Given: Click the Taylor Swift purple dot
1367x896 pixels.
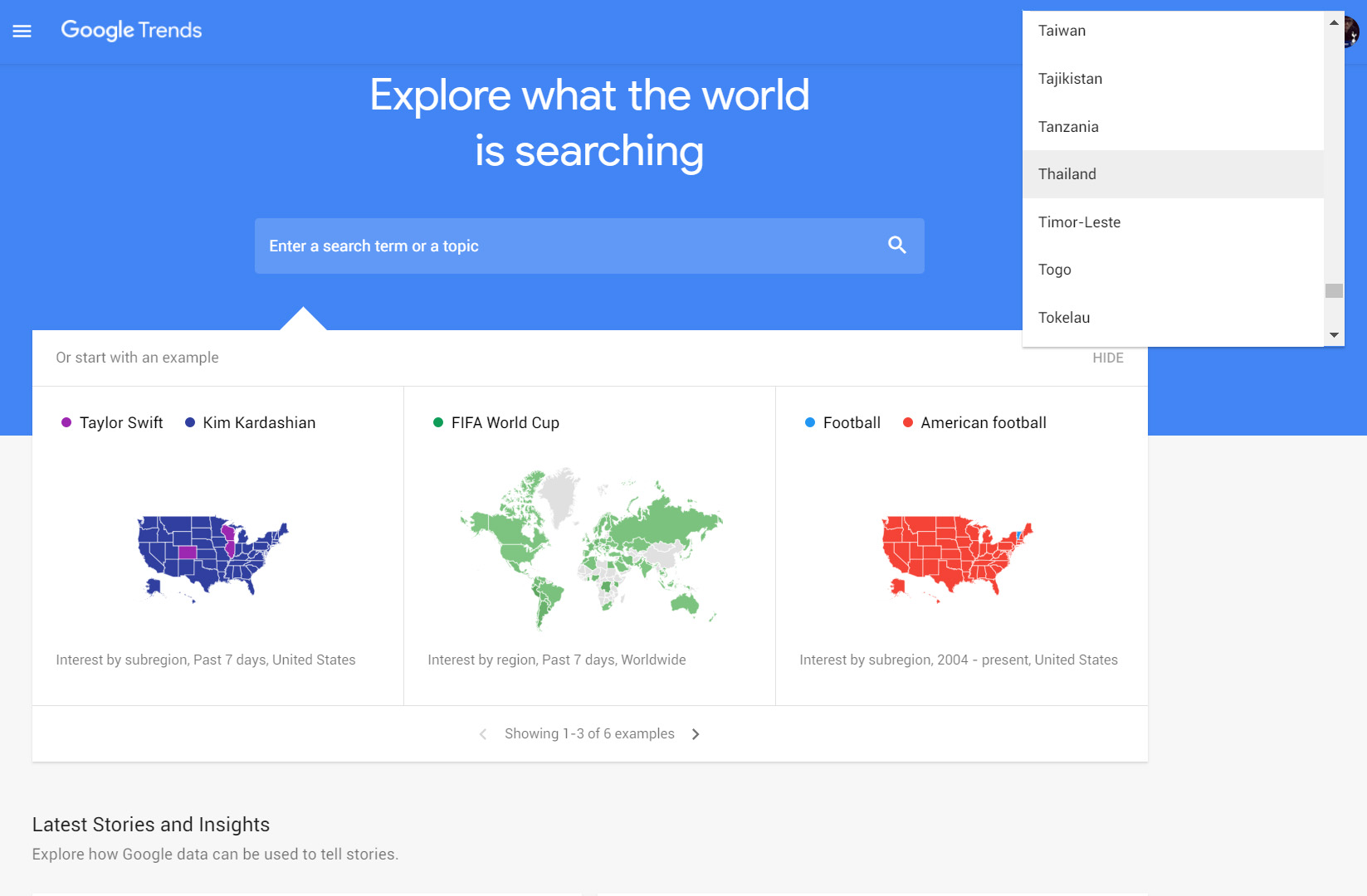Looking at the screenshot, I should [66, 423].
